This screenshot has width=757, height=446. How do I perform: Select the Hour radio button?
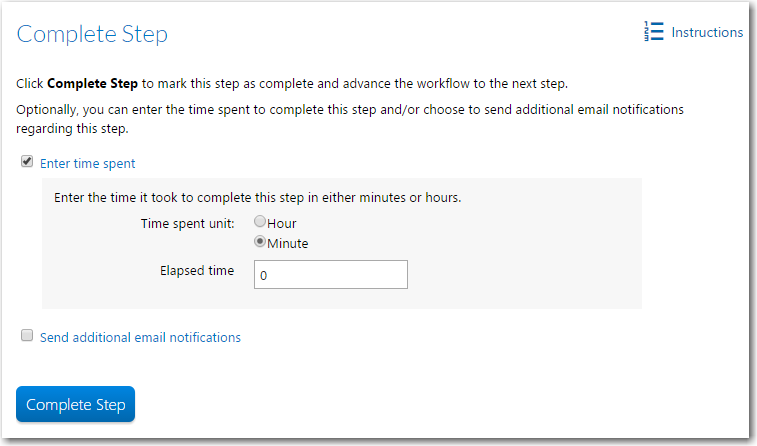(x=260, y=222)
